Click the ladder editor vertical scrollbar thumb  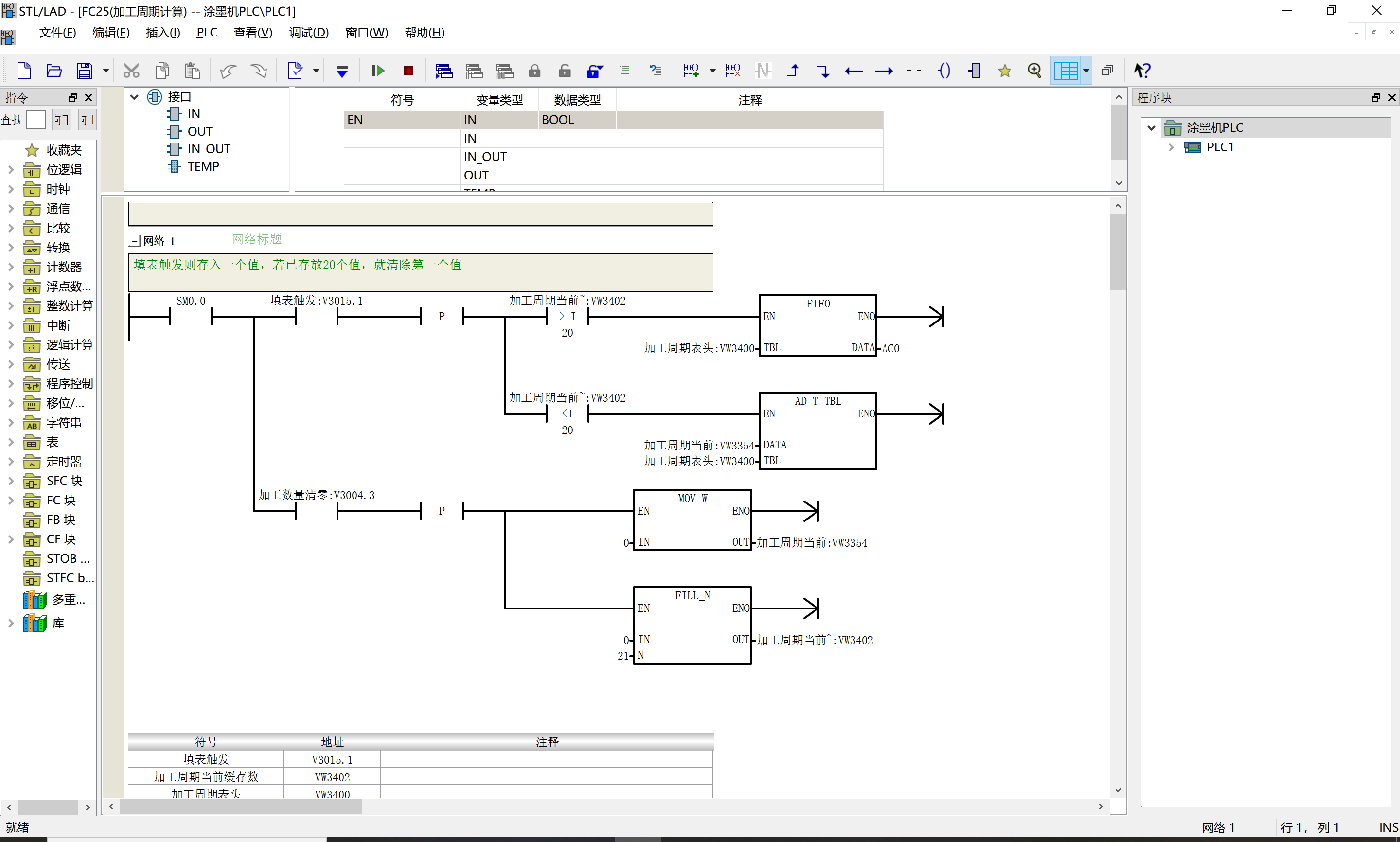[1117, 252]
